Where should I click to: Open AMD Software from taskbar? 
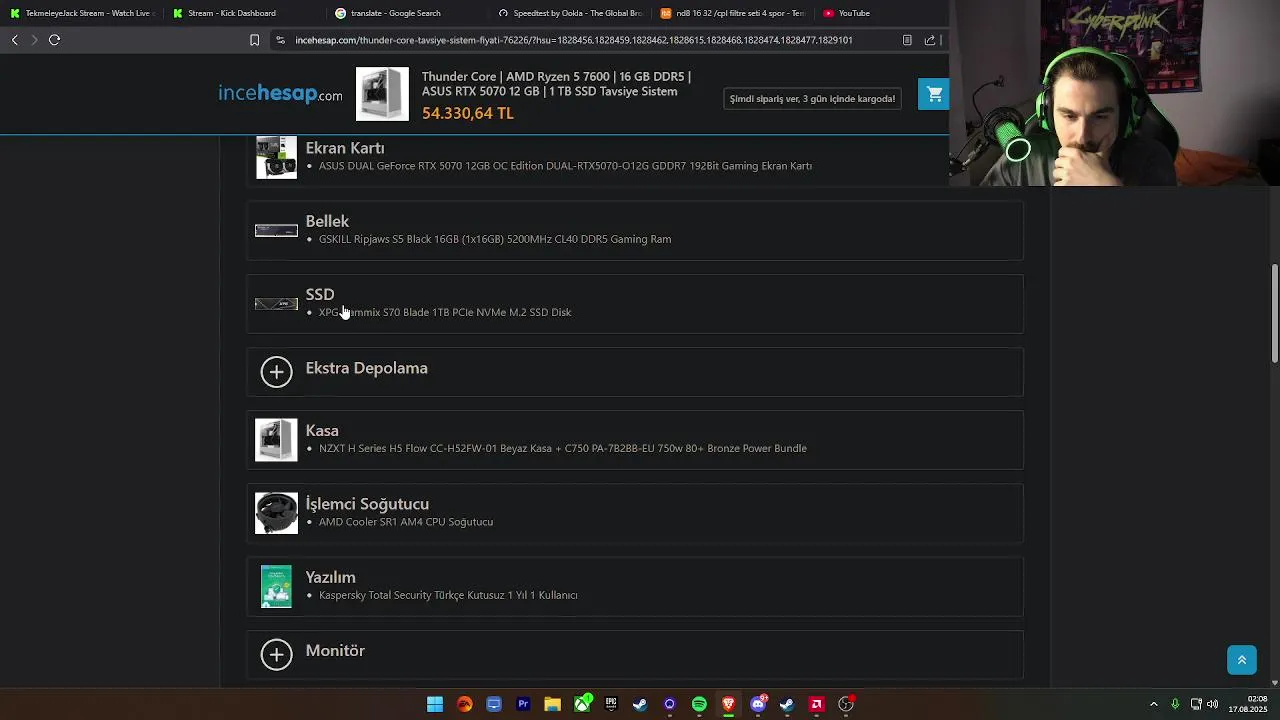816,704
